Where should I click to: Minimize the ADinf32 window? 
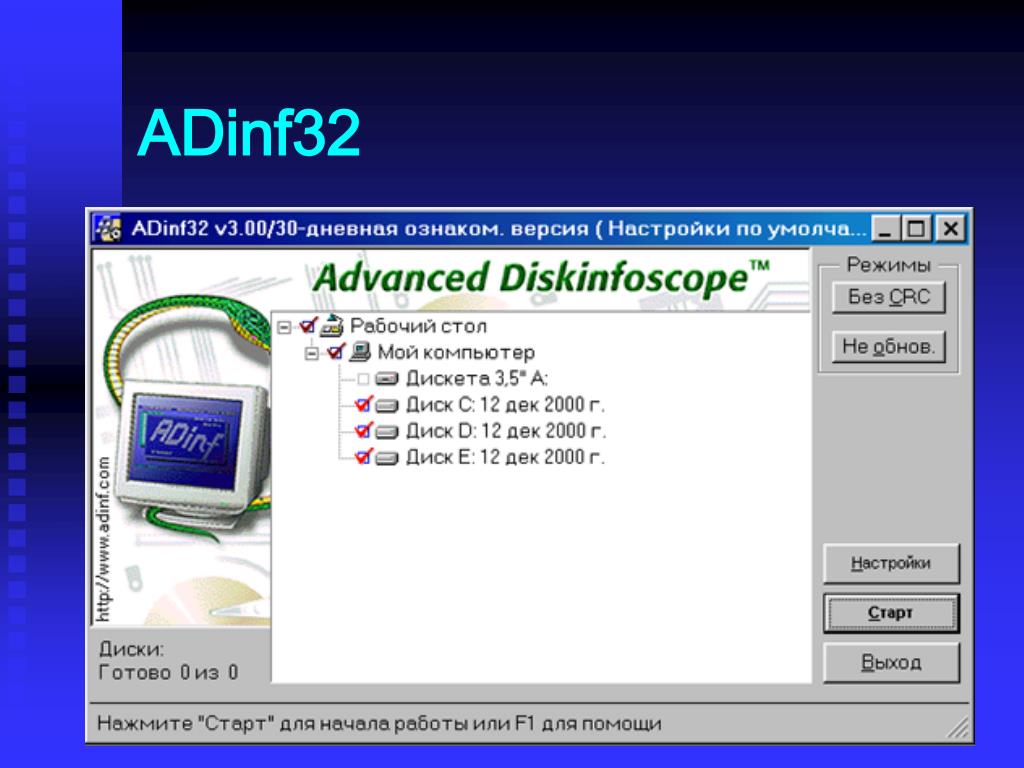(x=885, y=229)
